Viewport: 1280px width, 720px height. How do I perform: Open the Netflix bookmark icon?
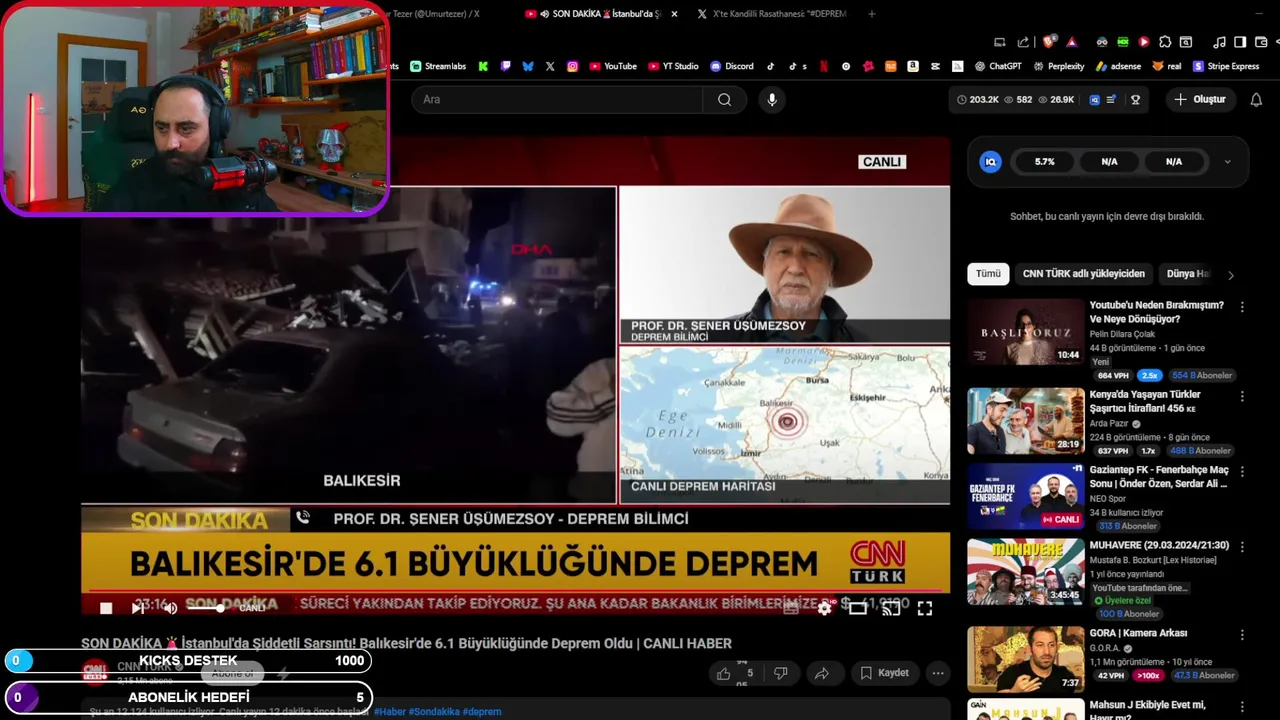[x=824, y=66]
